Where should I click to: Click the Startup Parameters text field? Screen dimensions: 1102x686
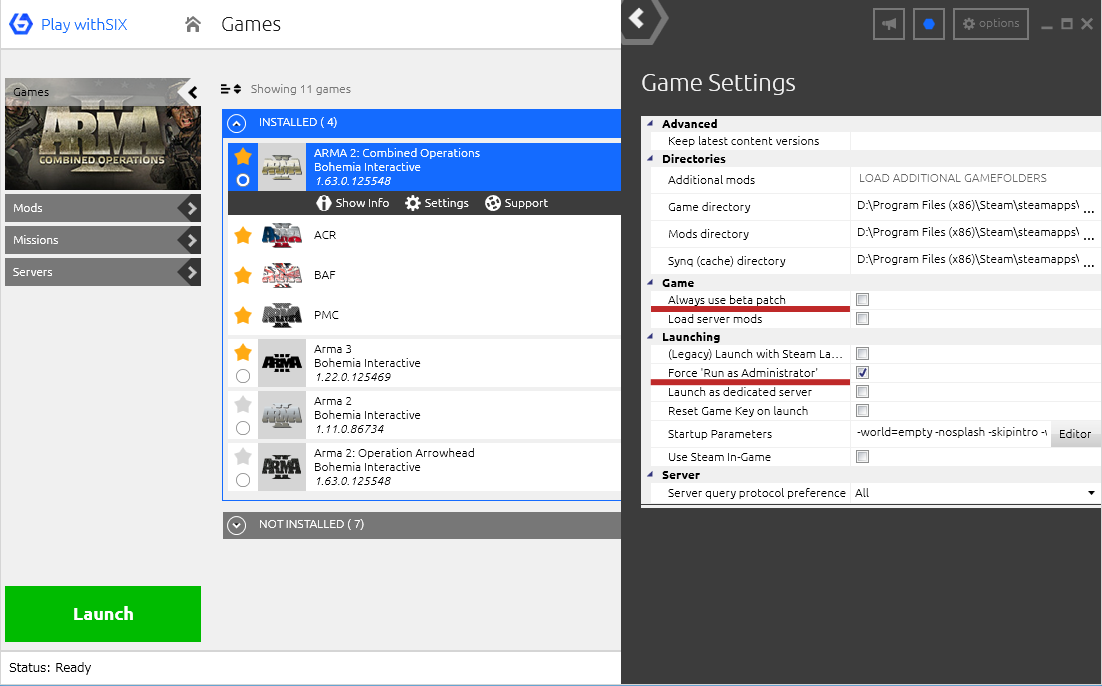click(951, 433)
